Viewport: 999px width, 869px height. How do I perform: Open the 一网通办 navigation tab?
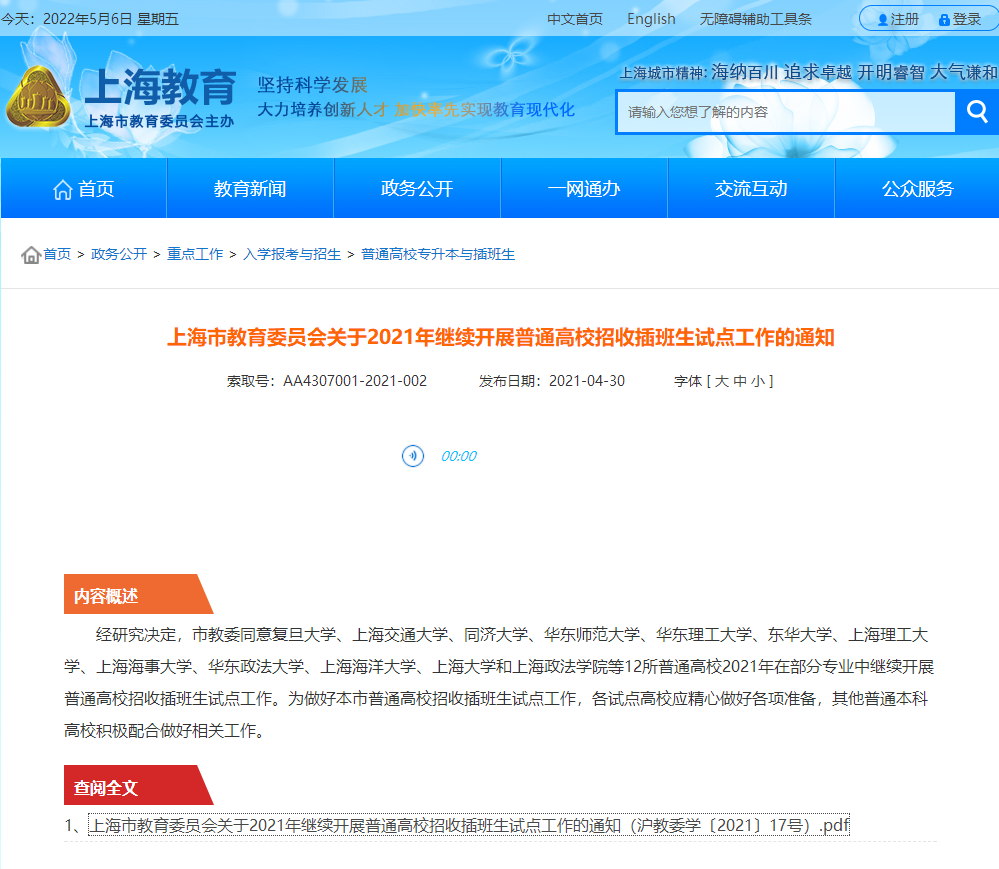click(584, 189)
